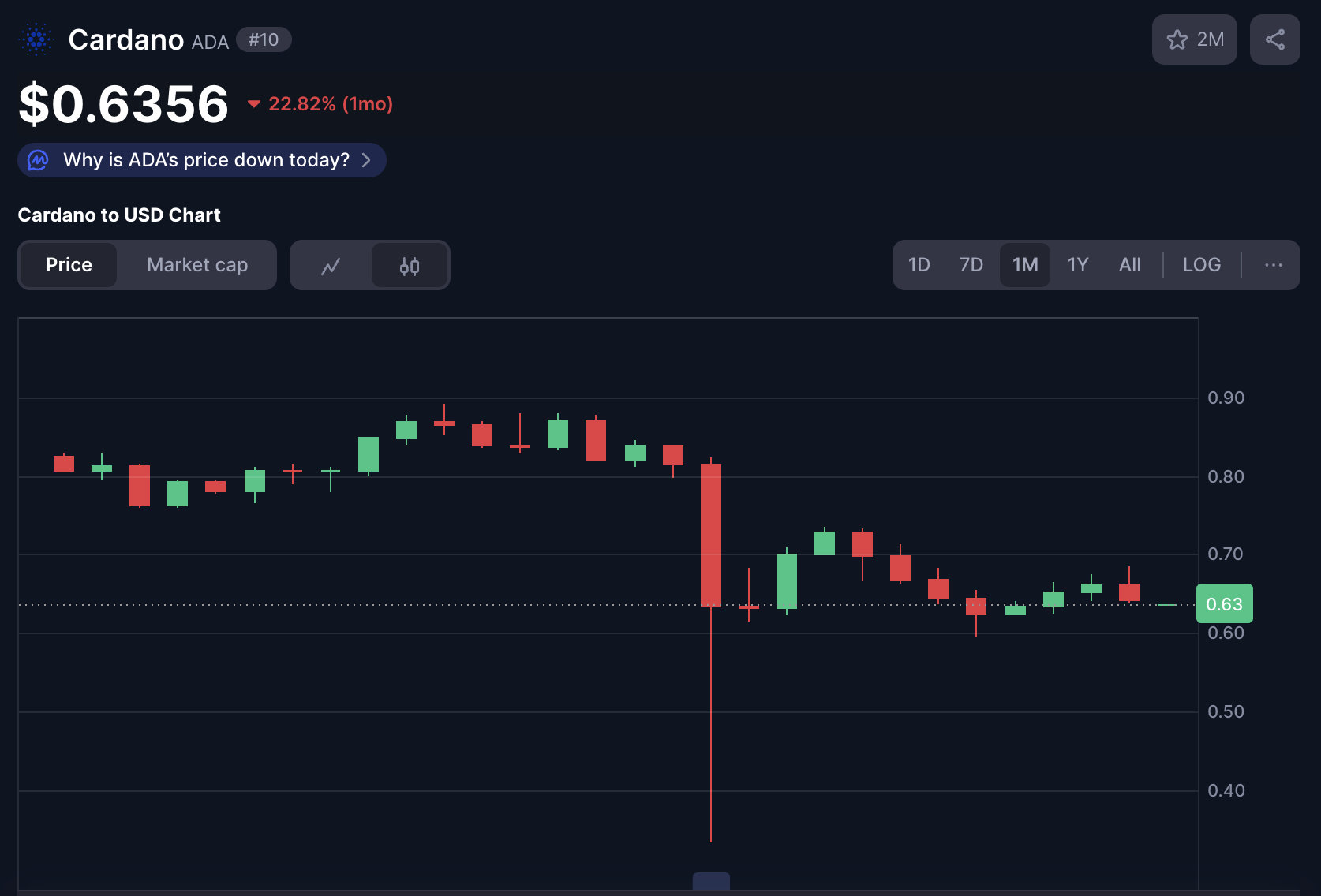Switch to candlestick chart view
Screen dimensions: 1321x896
point(410,266)
